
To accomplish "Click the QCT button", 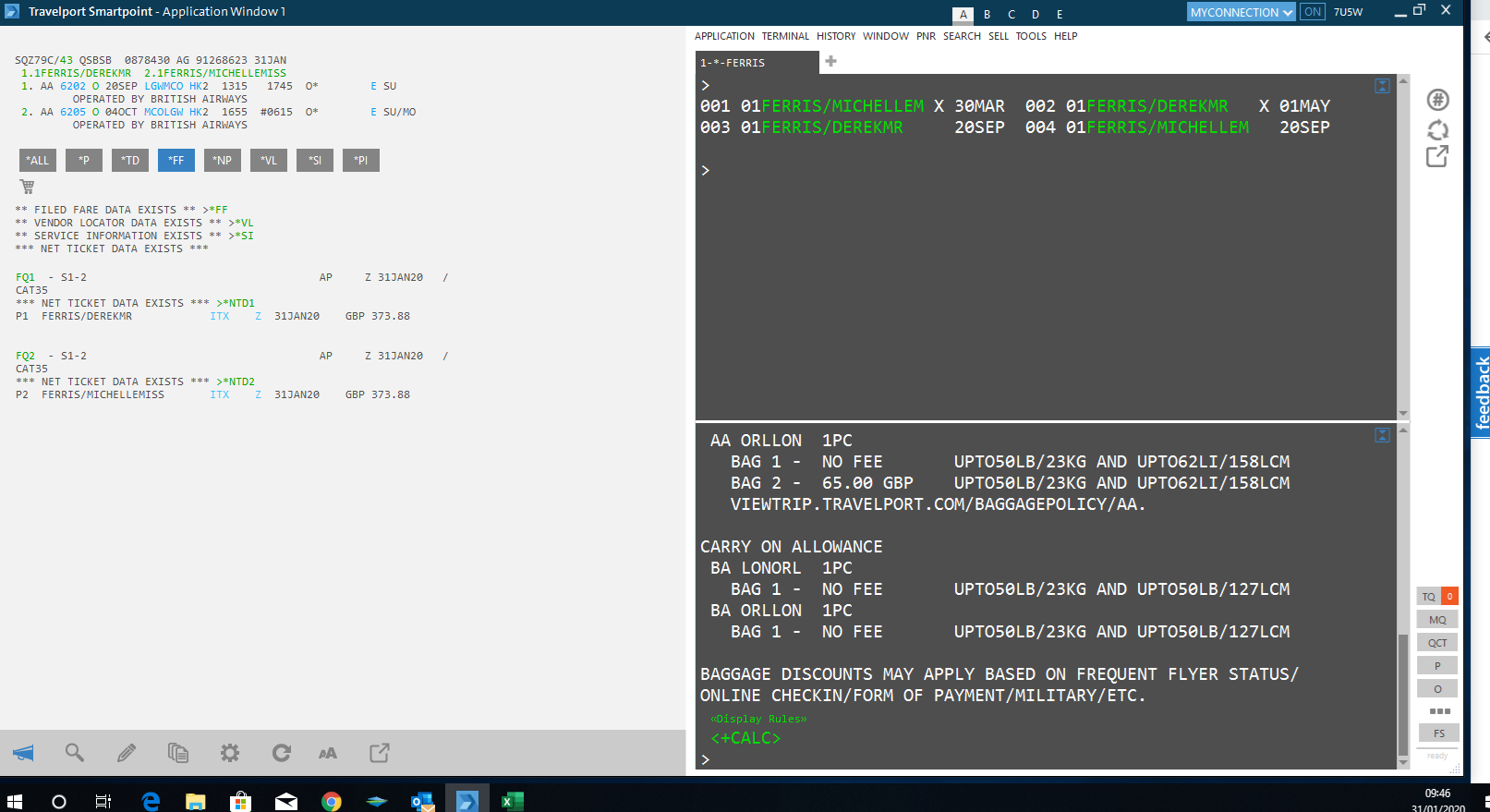I will pyautogui.click(x=1437, y=642).
